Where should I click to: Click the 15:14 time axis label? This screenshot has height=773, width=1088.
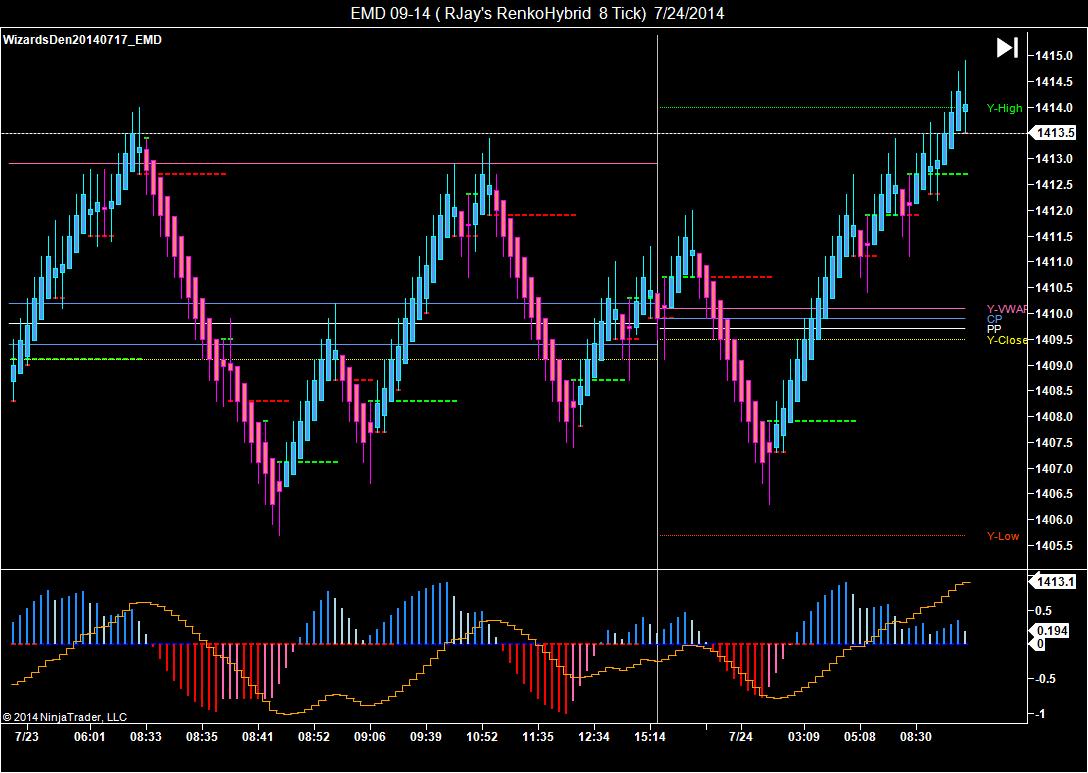tap(650, 737)
